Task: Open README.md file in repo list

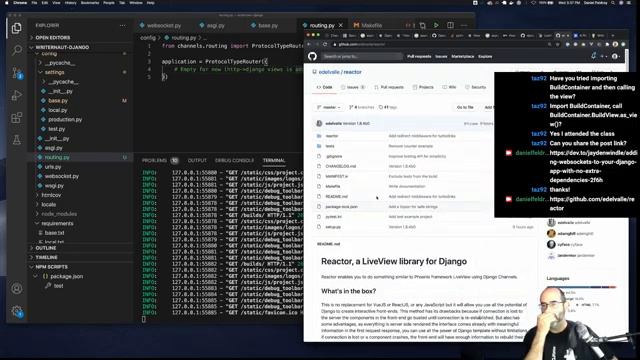Action: 336,197
